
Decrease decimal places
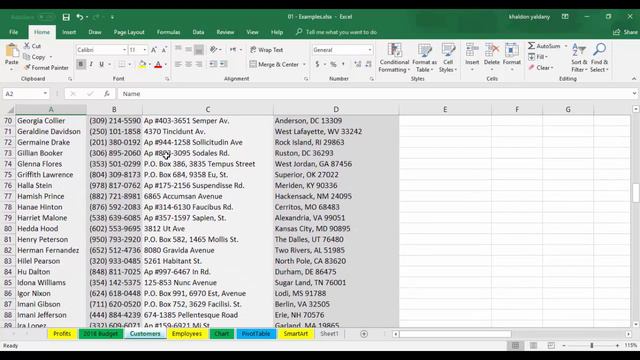(368, 64)
